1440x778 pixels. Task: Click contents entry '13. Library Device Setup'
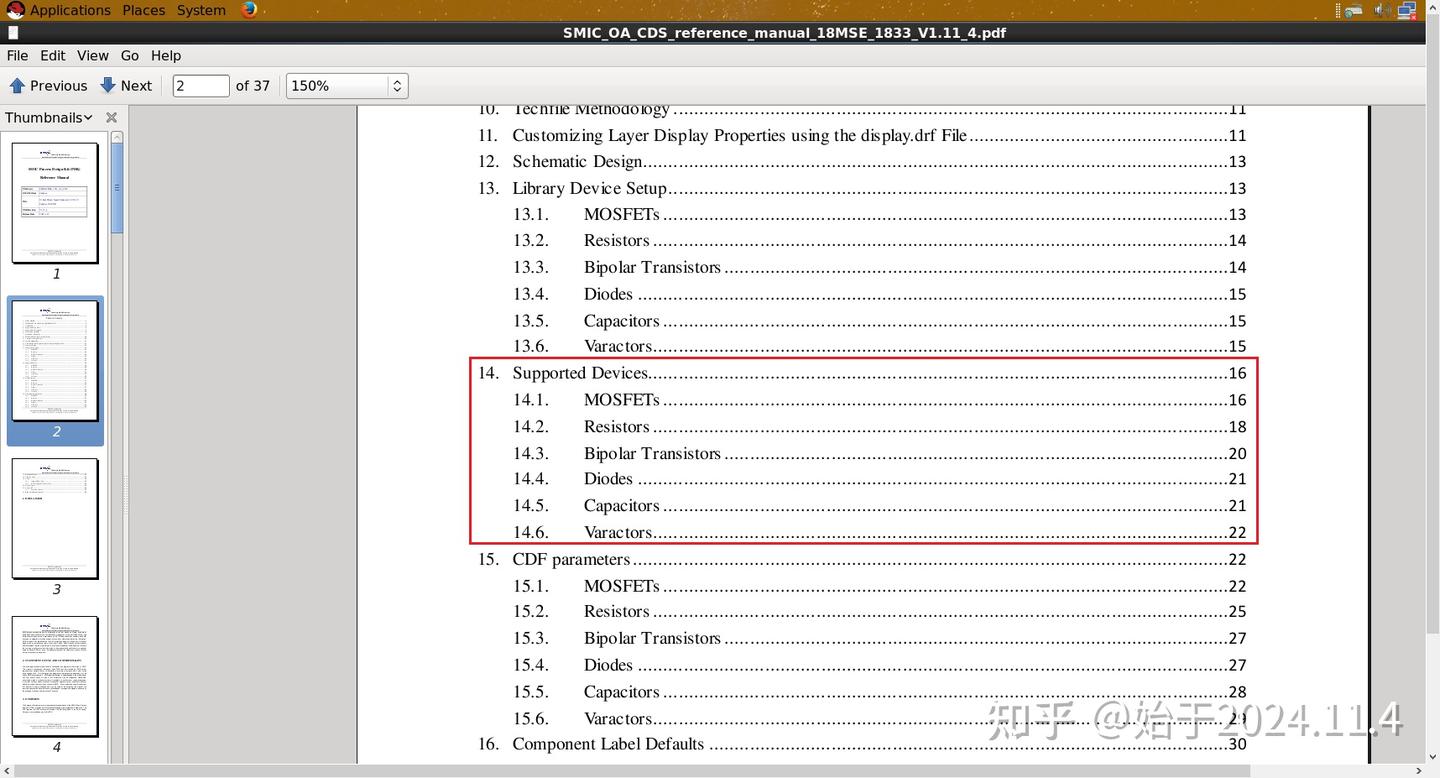[862, 188]
